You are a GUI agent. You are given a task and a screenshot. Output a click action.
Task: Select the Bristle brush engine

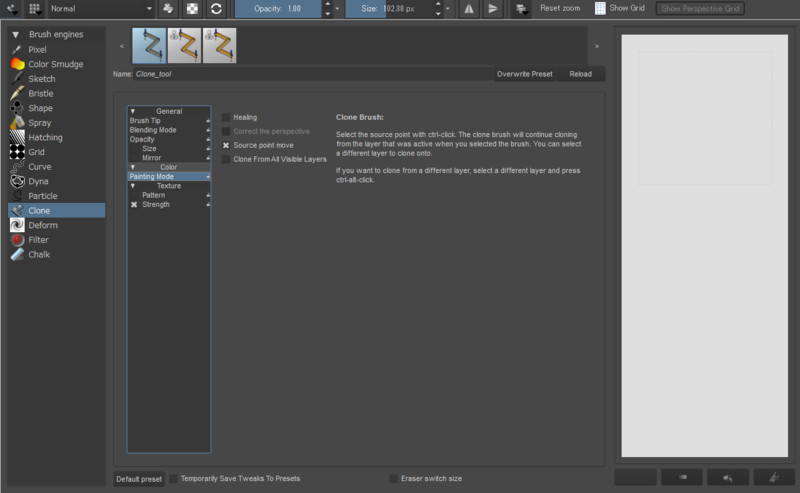pyautogui.click(x=56, y=93)
